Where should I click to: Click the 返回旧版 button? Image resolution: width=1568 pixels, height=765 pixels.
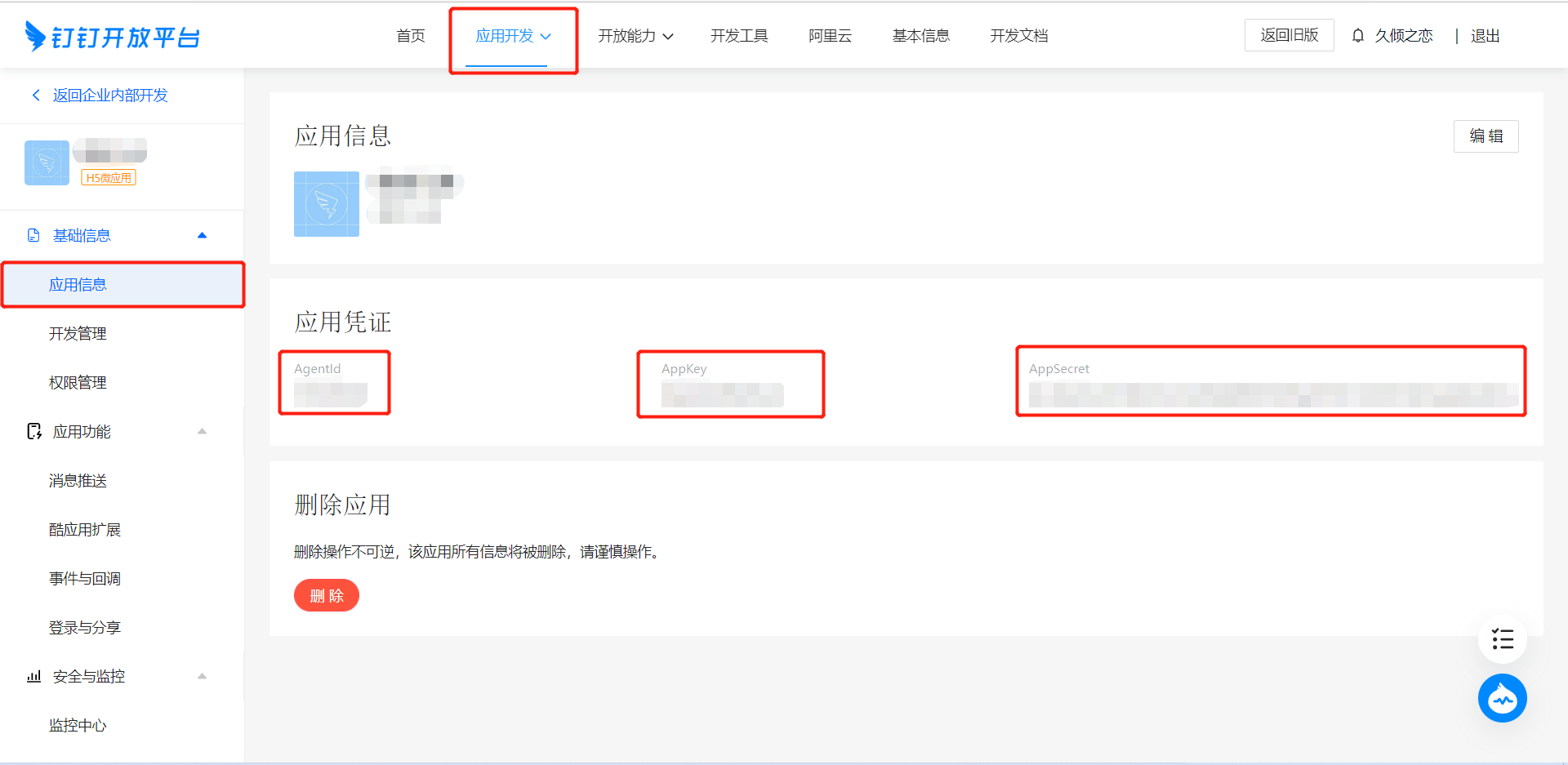pyautogui.click(x=1290, y=35)
